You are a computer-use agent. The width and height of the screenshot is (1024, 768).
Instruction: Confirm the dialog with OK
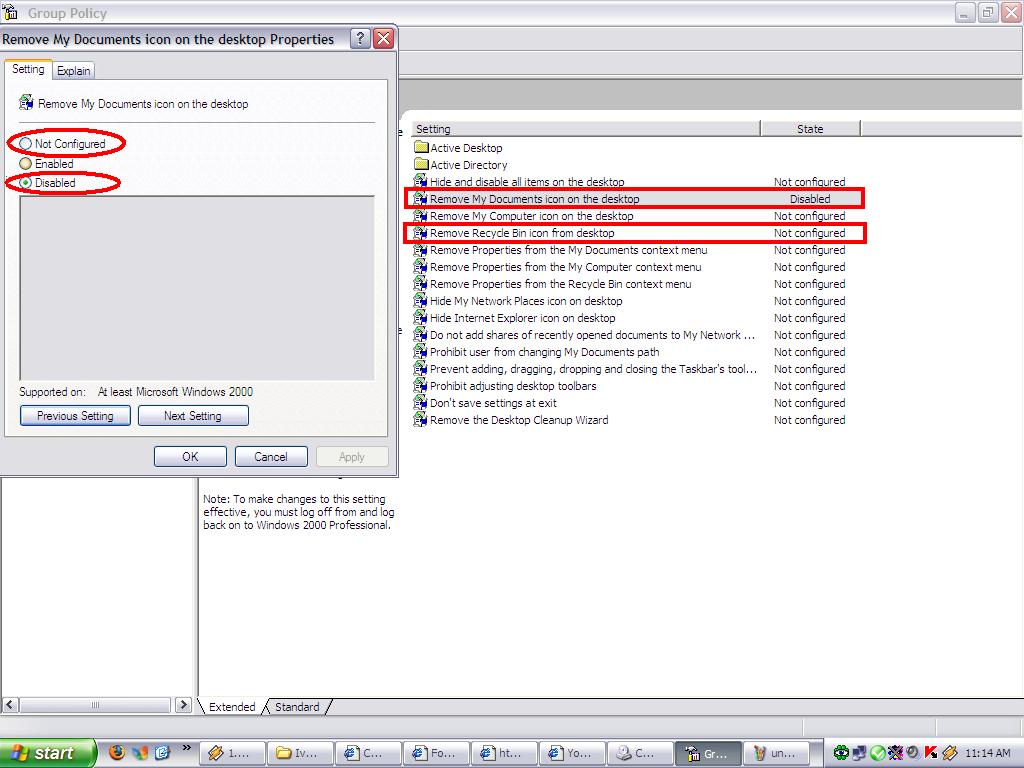point(190,456)
